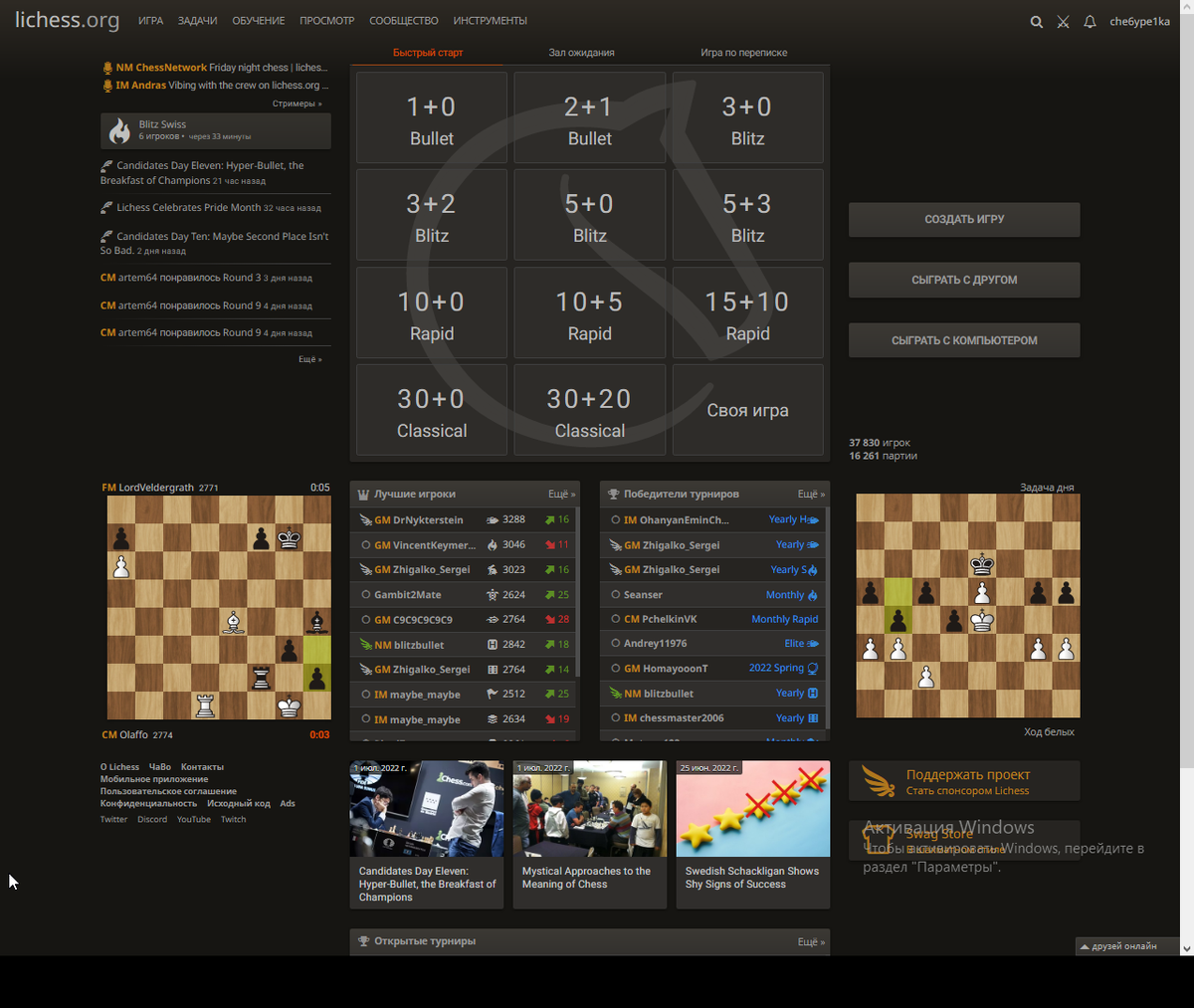Click microphone icon next to IM Andras
This screenshot has height=1008, width=1194.
tap(107, 86)
